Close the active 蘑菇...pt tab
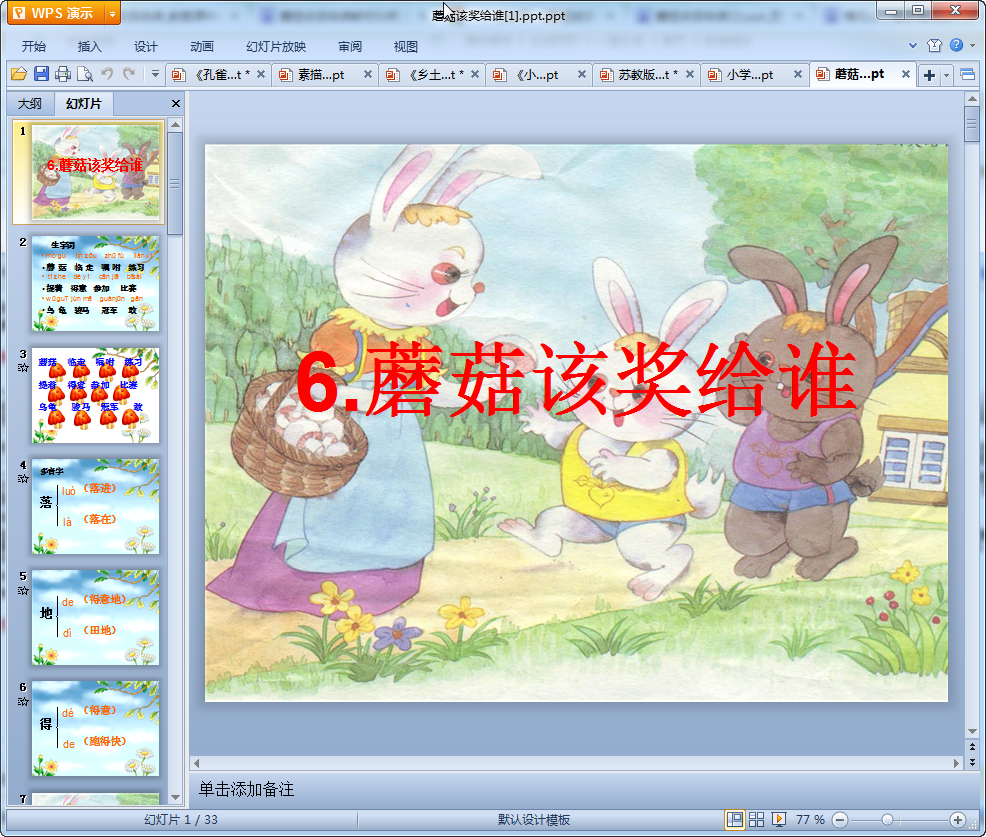The width and height of the screenshot is (986, 837). (906, 74)
